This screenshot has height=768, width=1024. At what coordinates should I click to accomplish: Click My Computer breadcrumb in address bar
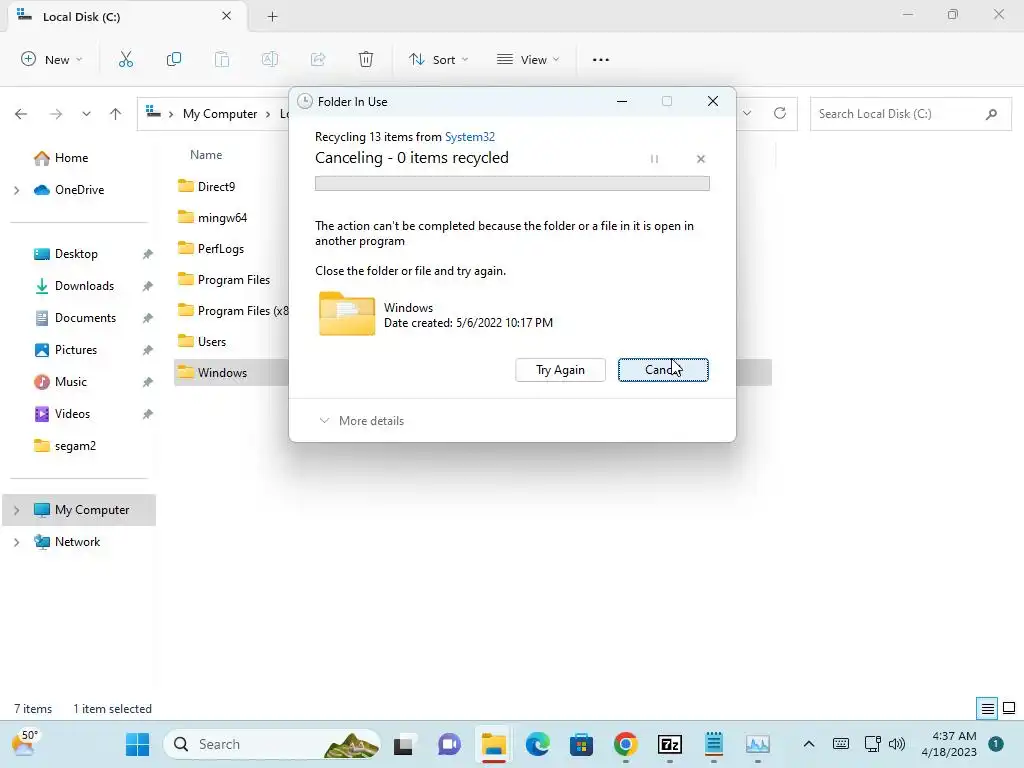pos(220,114)
